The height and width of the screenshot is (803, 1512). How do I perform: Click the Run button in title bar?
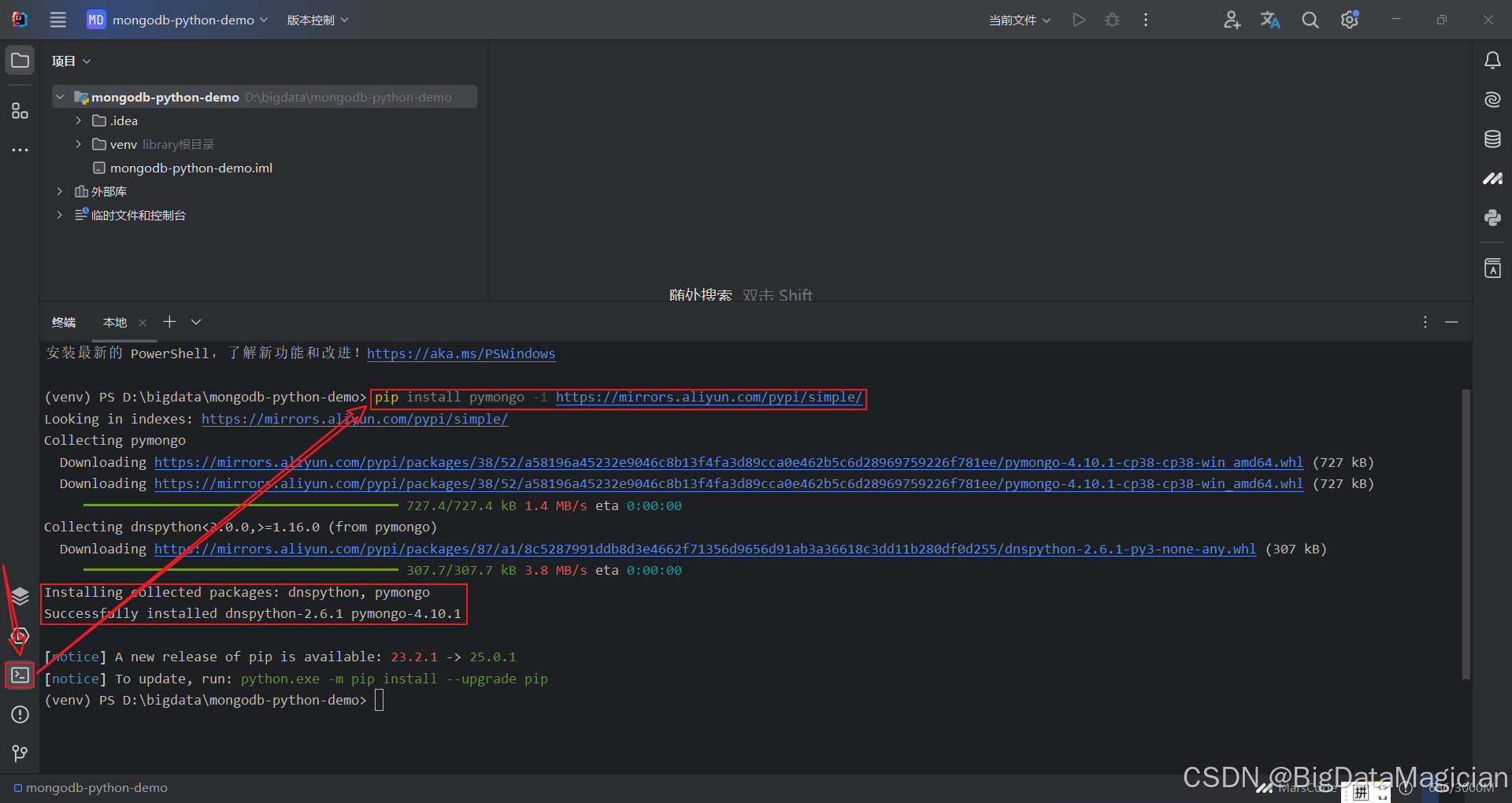click(1079, 20)
